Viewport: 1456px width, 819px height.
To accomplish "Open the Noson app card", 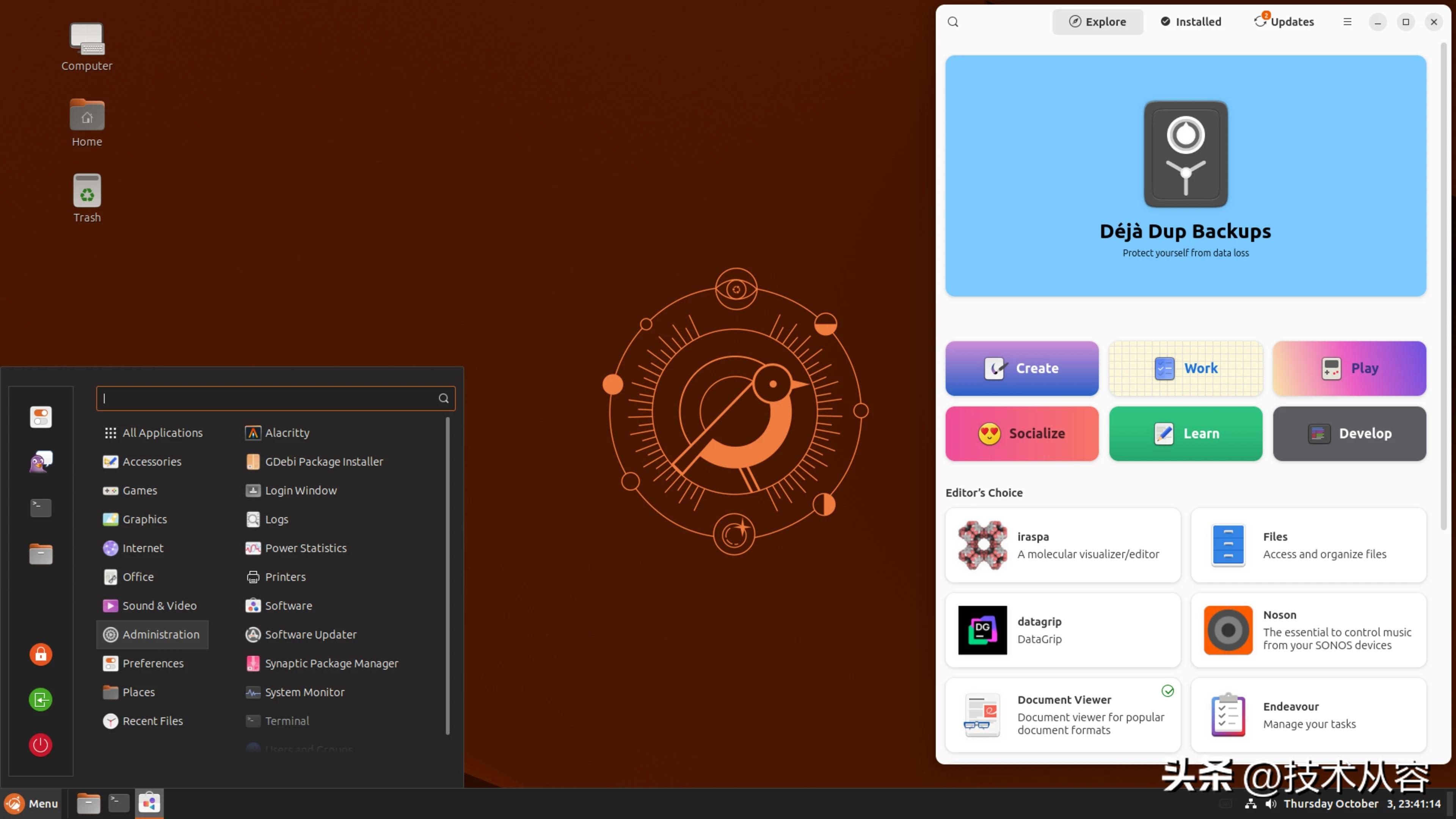I will 1309,630.
